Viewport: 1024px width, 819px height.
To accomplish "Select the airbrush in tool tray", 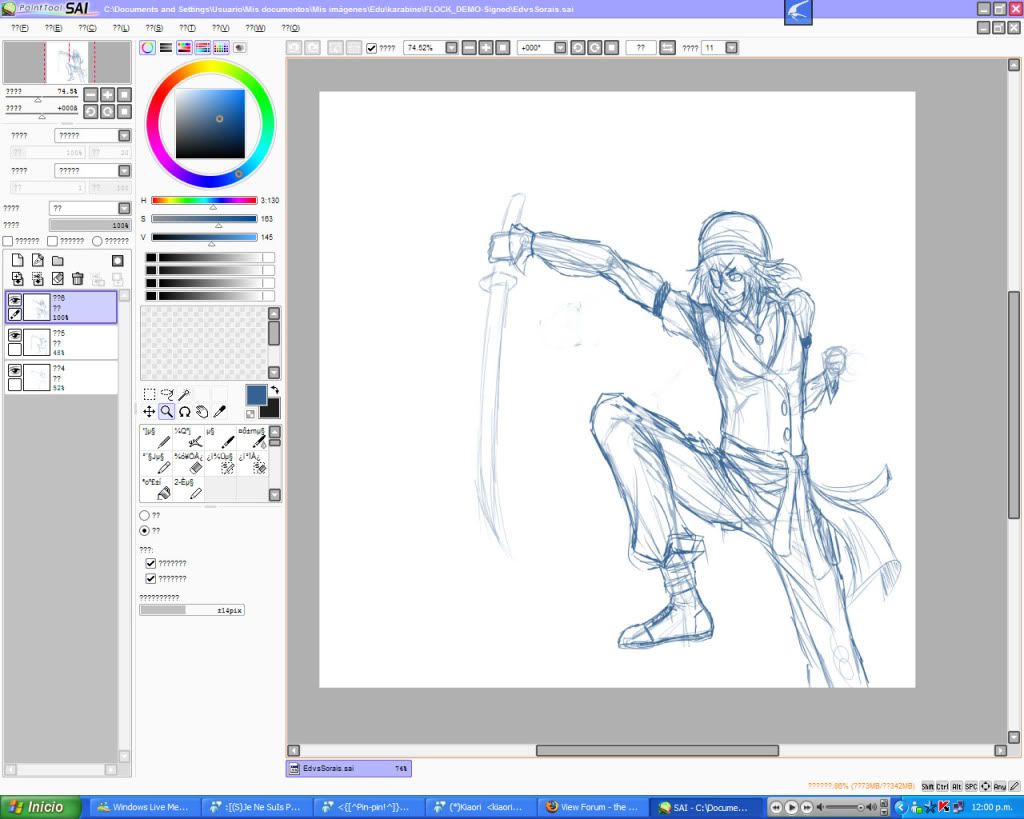I will 188,438.
